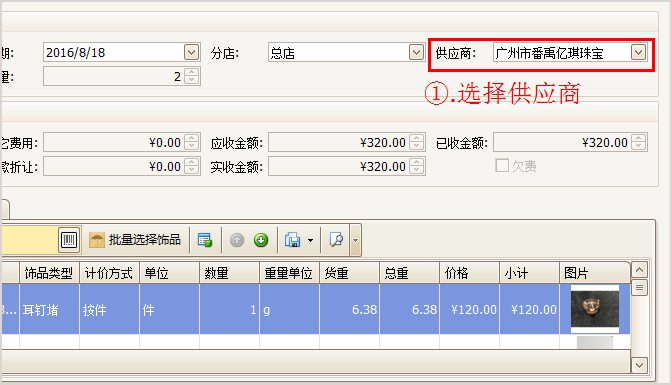
Task: Open the 分店 总店 dropdown
Action: [x=416, y=52]
